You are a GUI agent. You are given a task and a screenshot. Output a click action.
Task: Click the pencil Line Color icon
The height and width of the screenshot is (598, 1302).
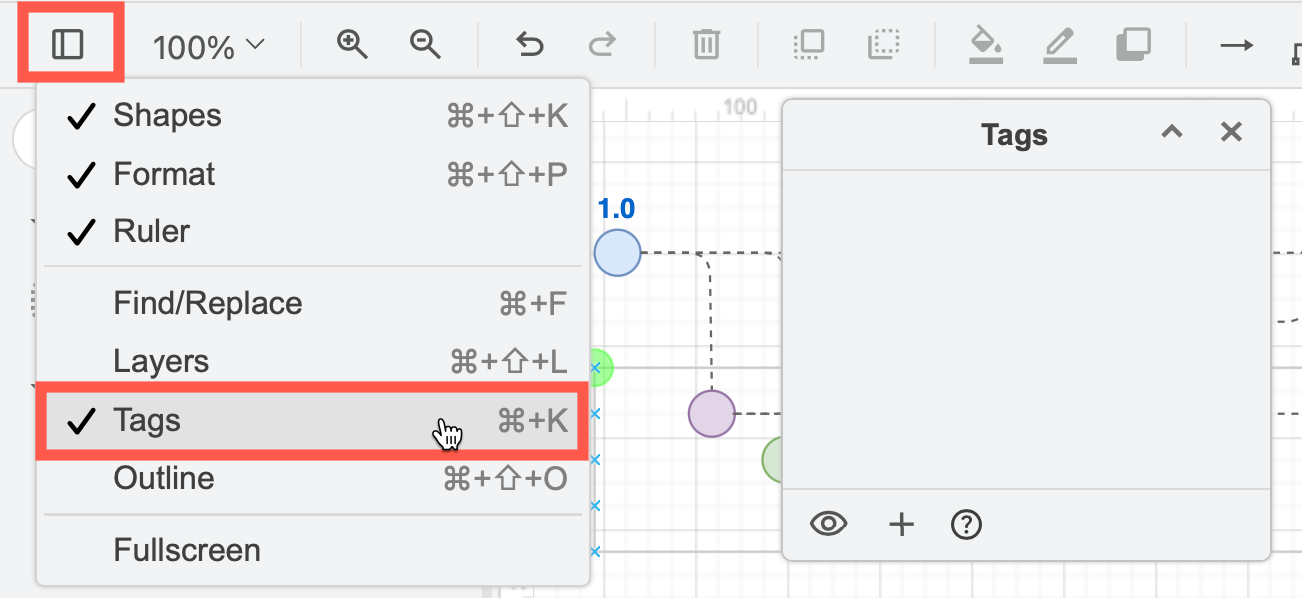(1060, 44)
